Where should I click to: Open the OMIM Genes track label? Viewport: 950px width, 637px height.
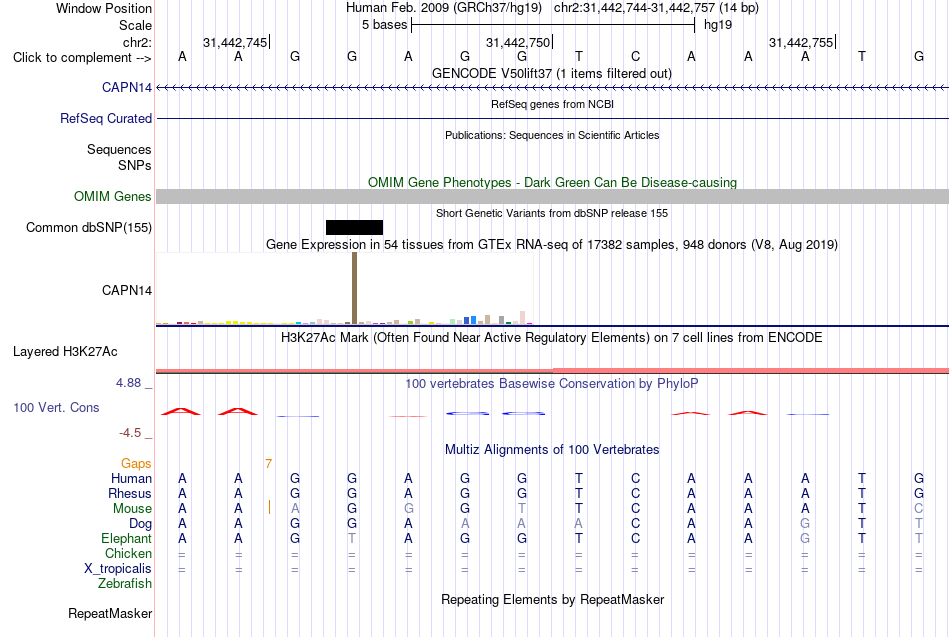[112, 196]
